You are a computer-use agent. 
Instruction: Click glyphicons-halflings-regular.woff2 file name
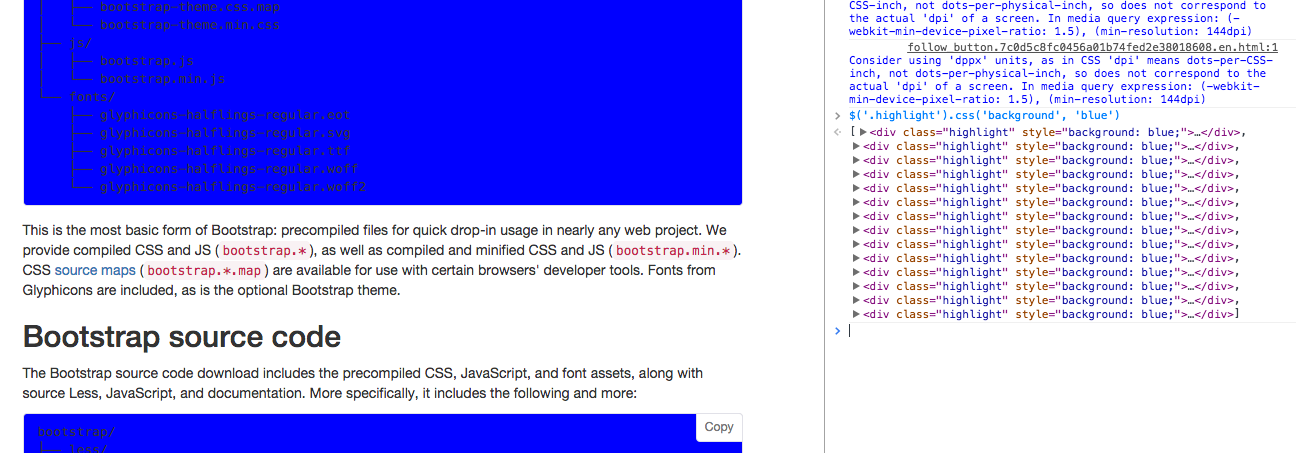(233, 187)
